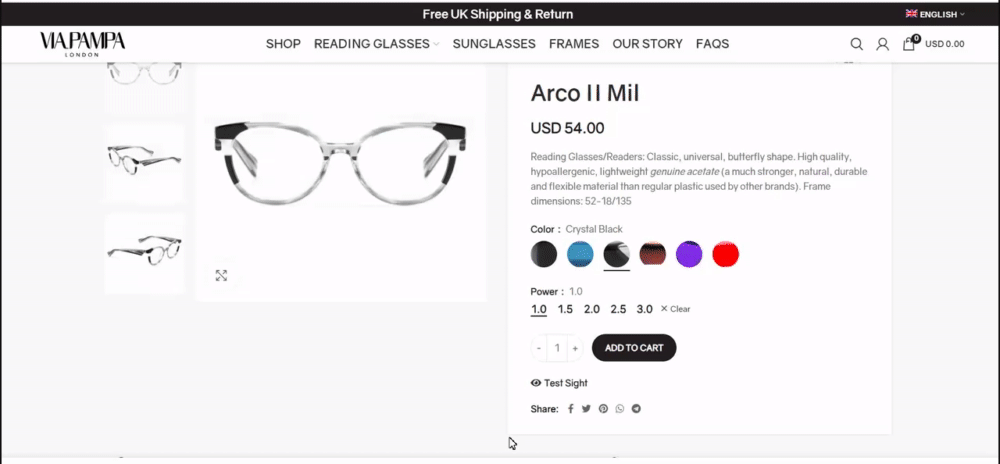Viewport: 1000px width, 464px height.
Task: Go to Sunglasses menu item
Action: coord(494,44)
